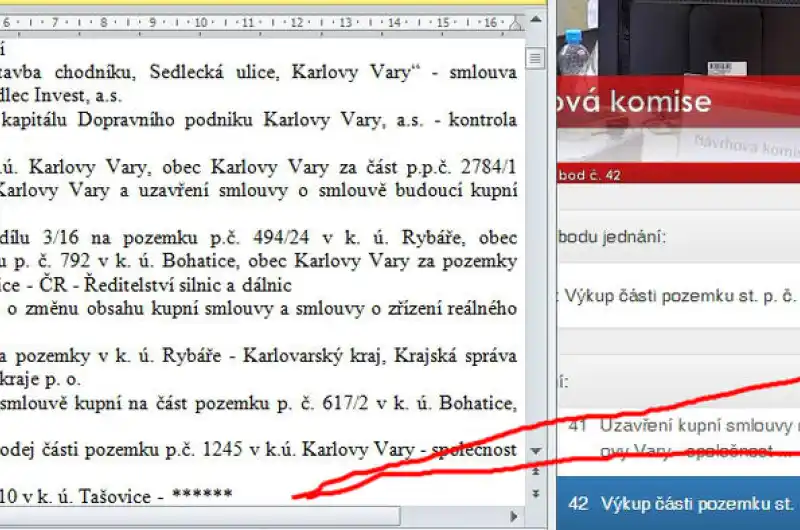This screenshot has height=530, width=800.
Task: Click the right indent marker on ruler
Action: point(515,22)
